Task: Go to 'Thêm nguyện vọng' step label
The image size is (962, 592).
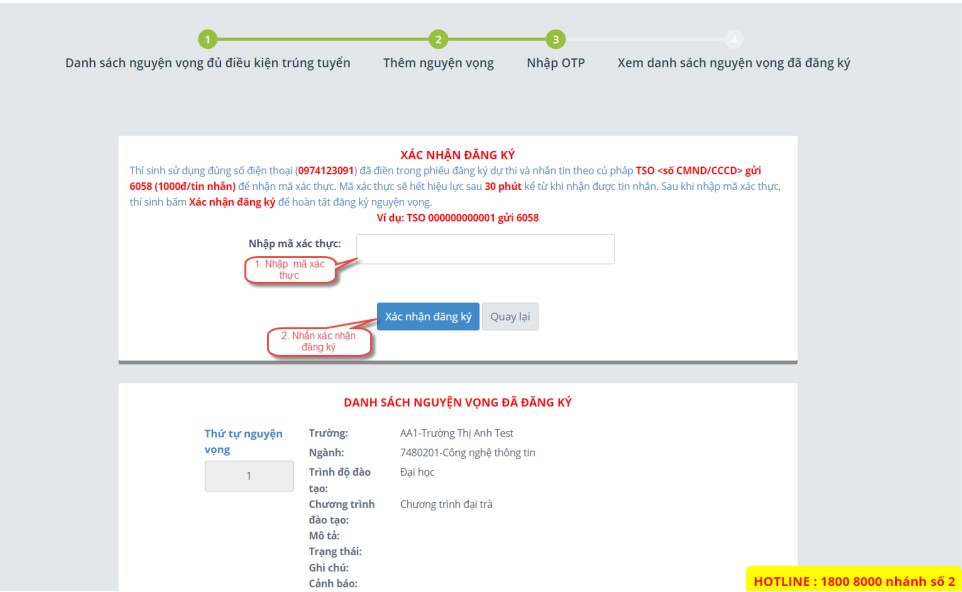Action: tap(438, 63)
